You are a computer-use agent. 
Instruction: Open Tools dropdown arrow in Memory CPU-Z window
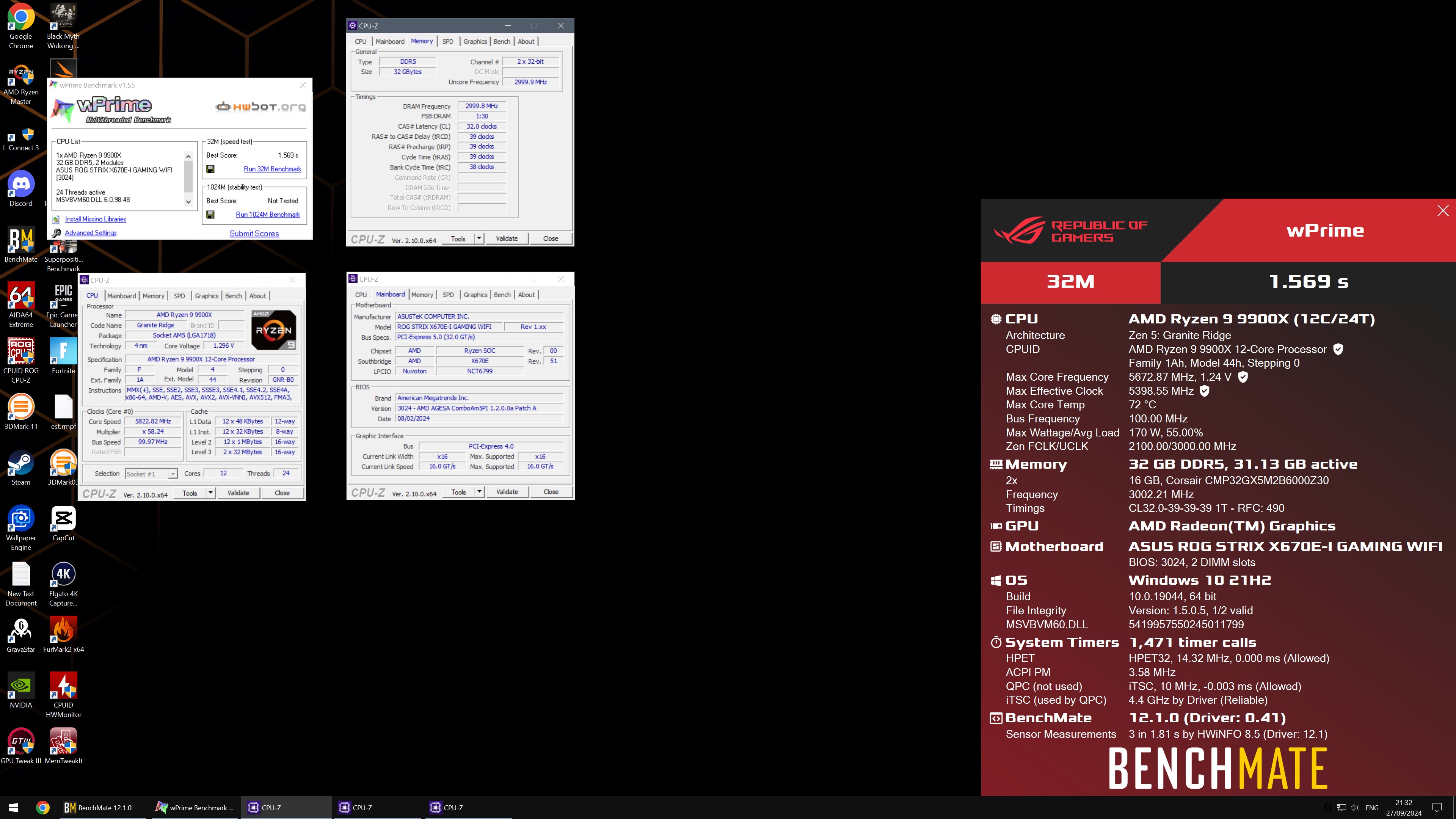(479, 238)
